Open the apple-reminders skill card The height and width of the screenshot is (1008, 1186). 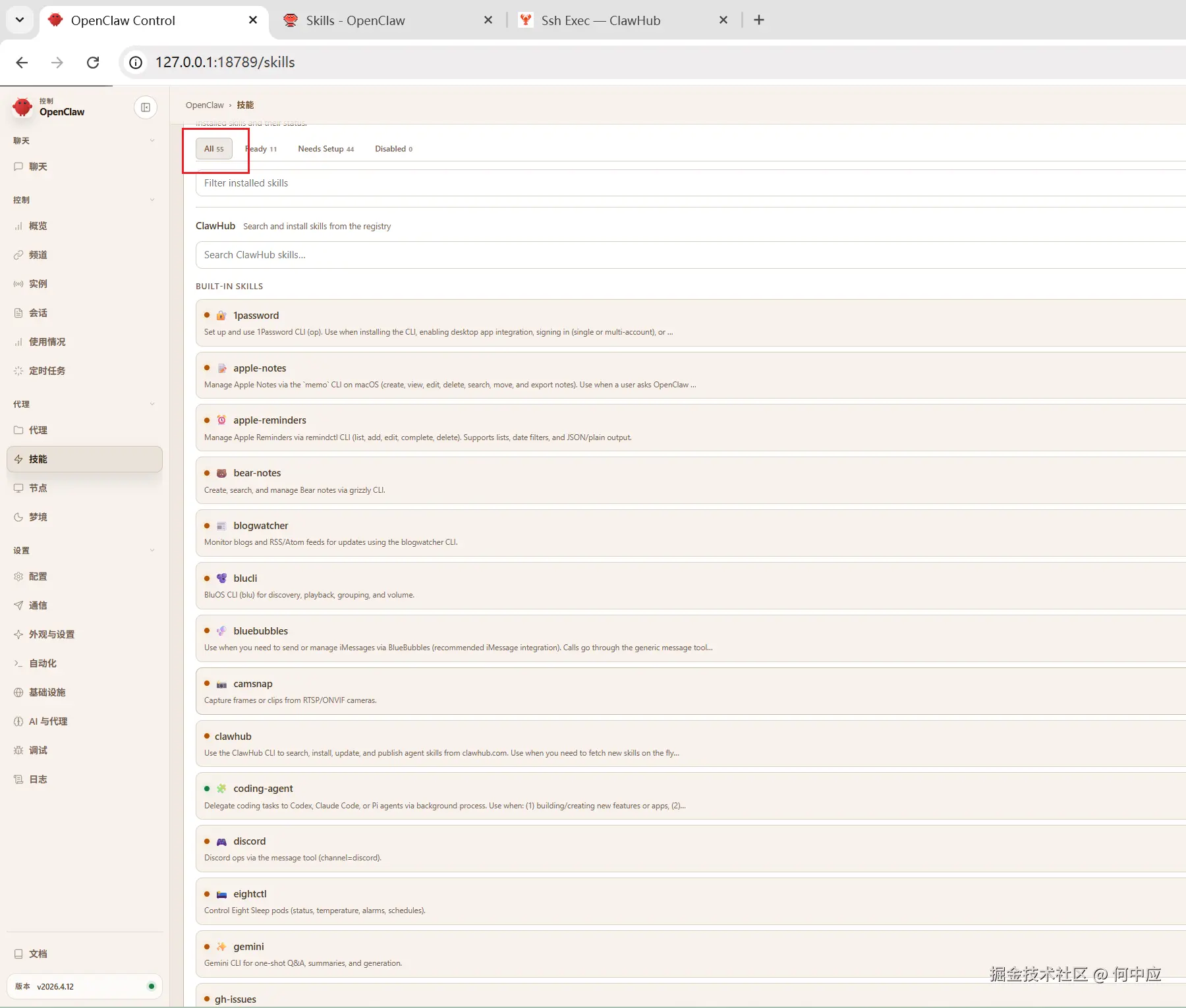coord(691,428)
